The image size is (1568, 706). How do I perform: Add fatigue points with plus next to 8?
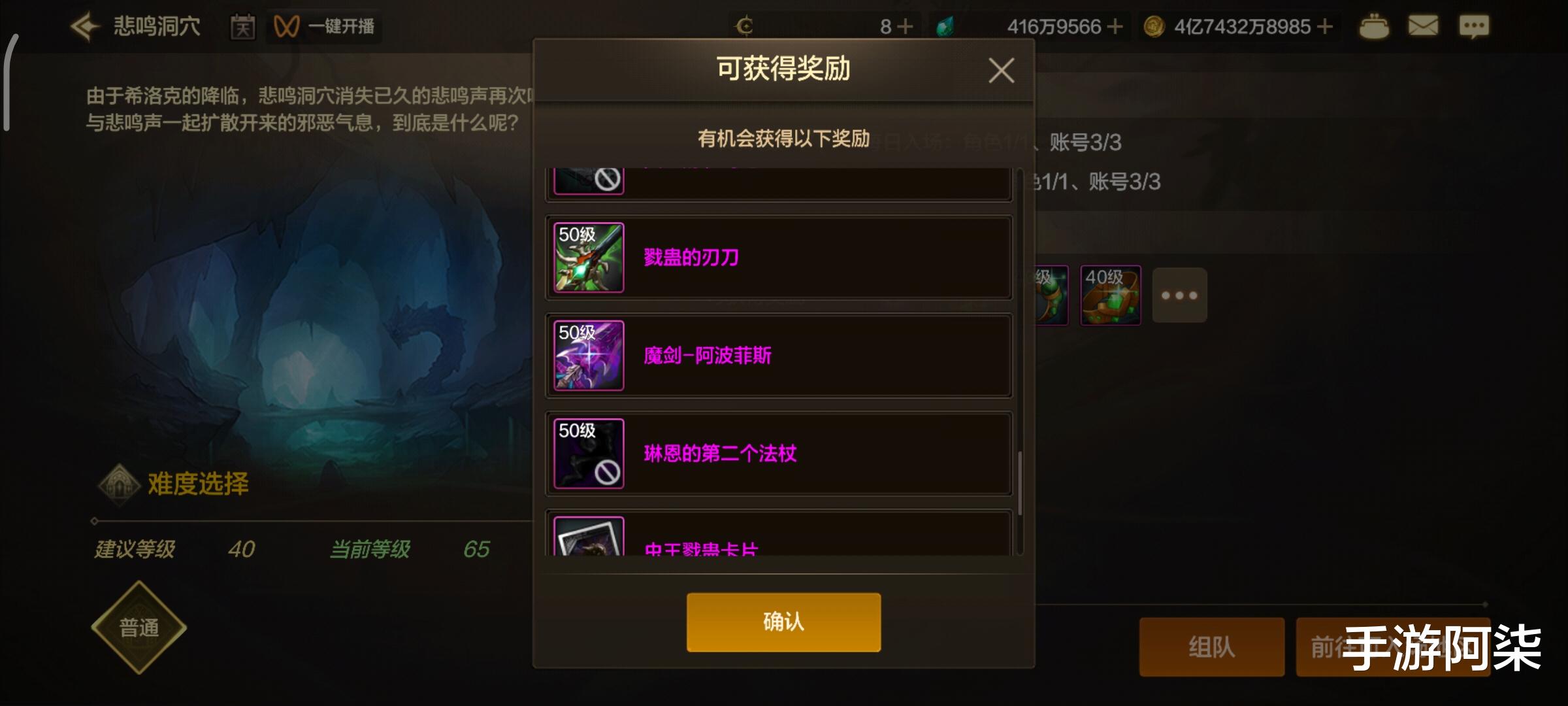[904, 27]
